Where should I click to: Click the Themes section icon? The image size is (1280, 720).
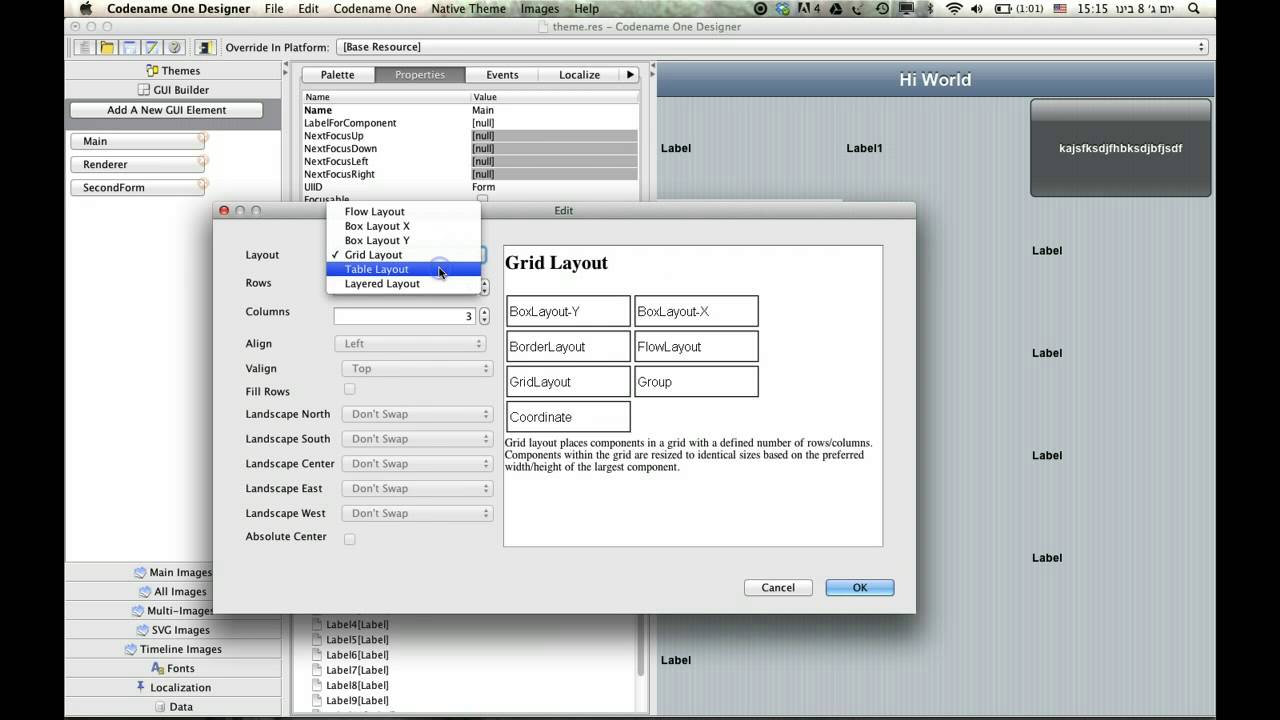click(152, 70)
